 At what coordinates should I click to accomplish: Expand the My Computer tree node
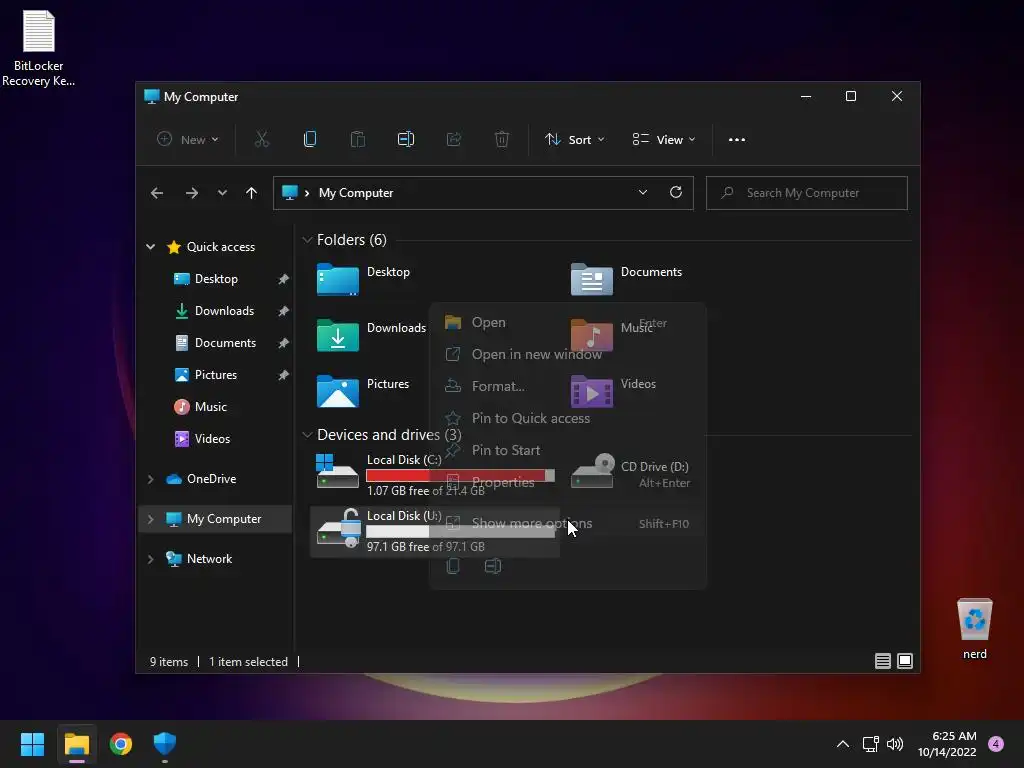[x=151, y=519]
